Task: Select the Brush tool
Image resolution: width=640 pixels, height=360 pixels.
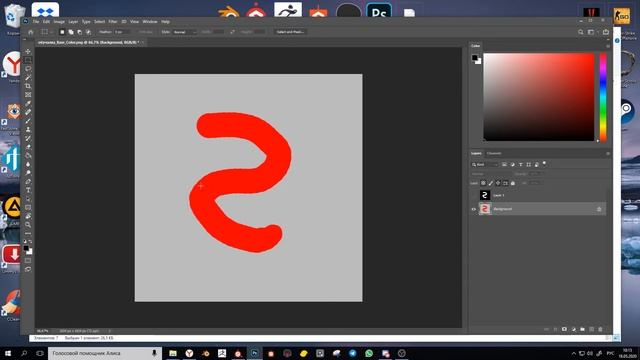Action: (28, 121)
